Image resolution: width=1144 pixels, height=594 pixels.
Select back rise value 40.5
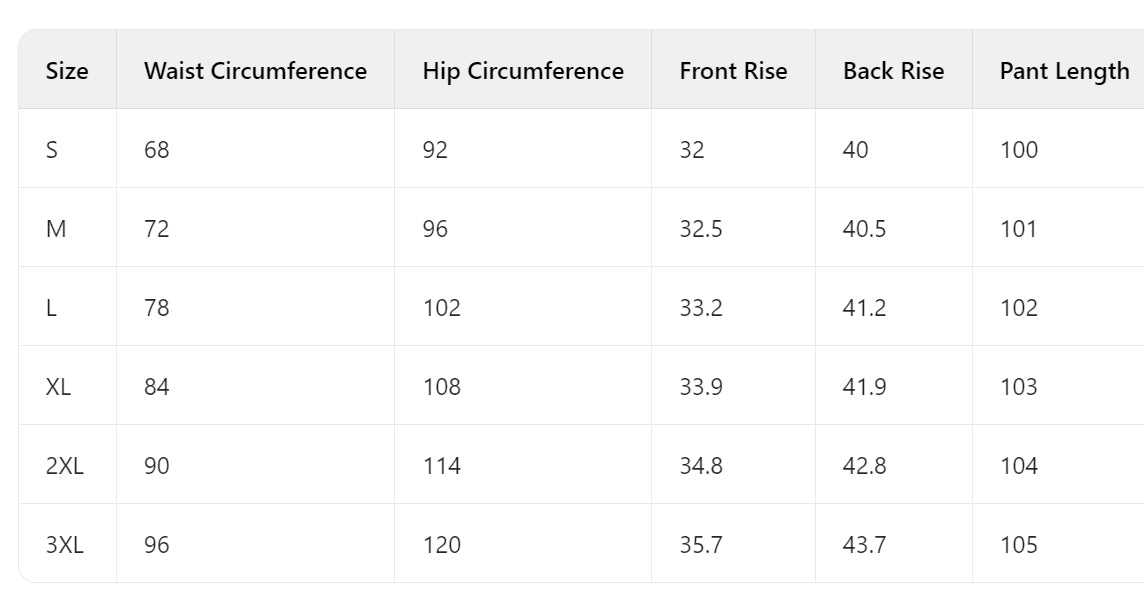[x=865, y=229]
